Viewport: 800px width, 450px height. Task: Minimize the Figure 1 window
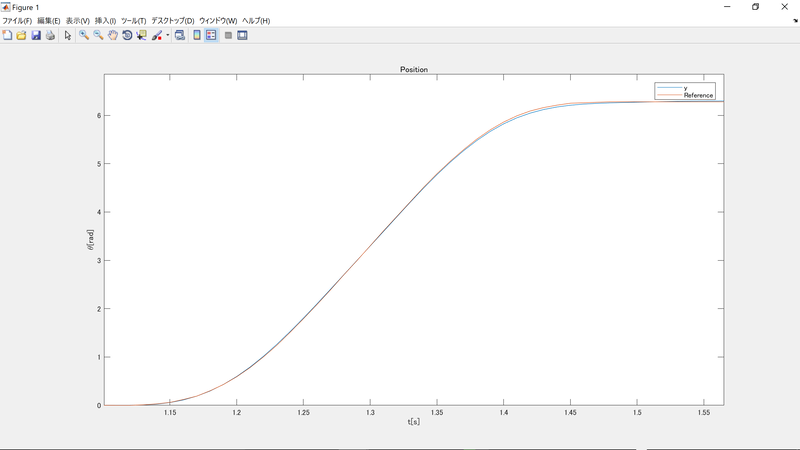[727, 7]
